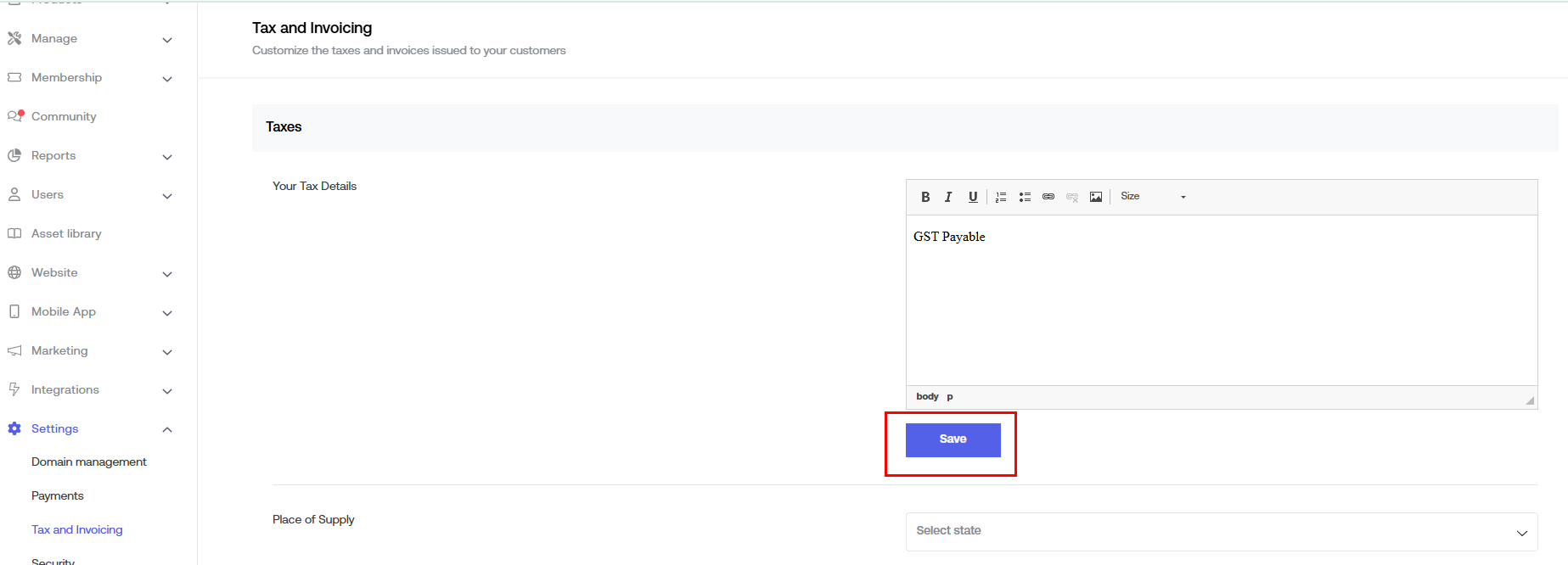Insert an image into tax details
The height and width of the screenshot is (565, 1568).
click(1096, 197)
